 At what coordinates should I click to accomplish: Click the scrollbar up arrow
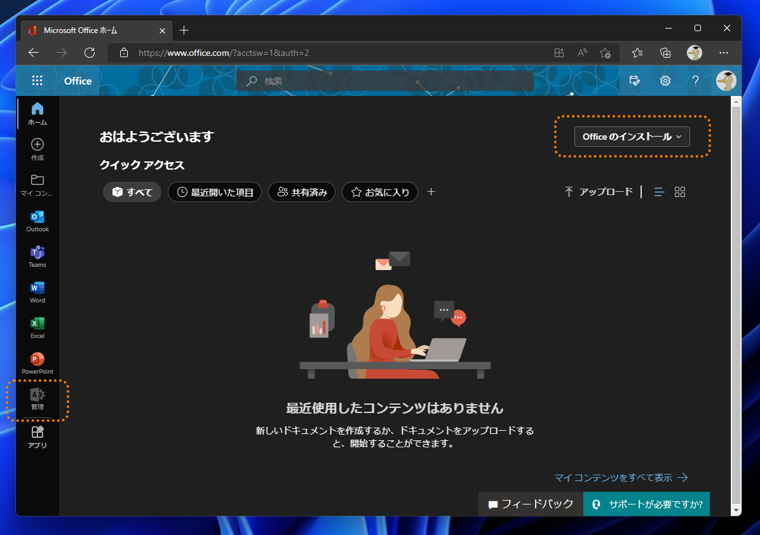[x=736, y=101]
